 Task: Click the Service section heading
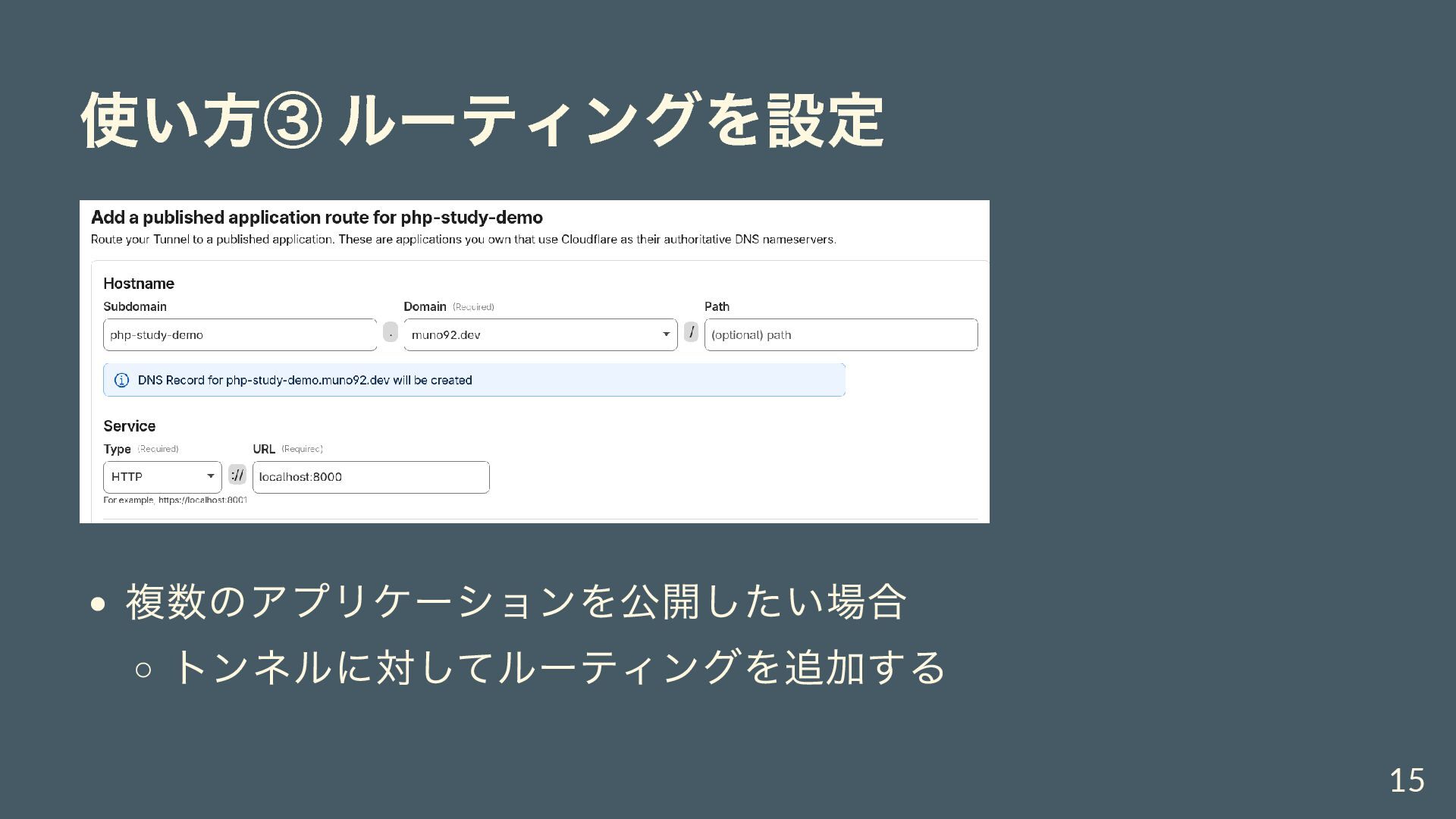[130, 426]
